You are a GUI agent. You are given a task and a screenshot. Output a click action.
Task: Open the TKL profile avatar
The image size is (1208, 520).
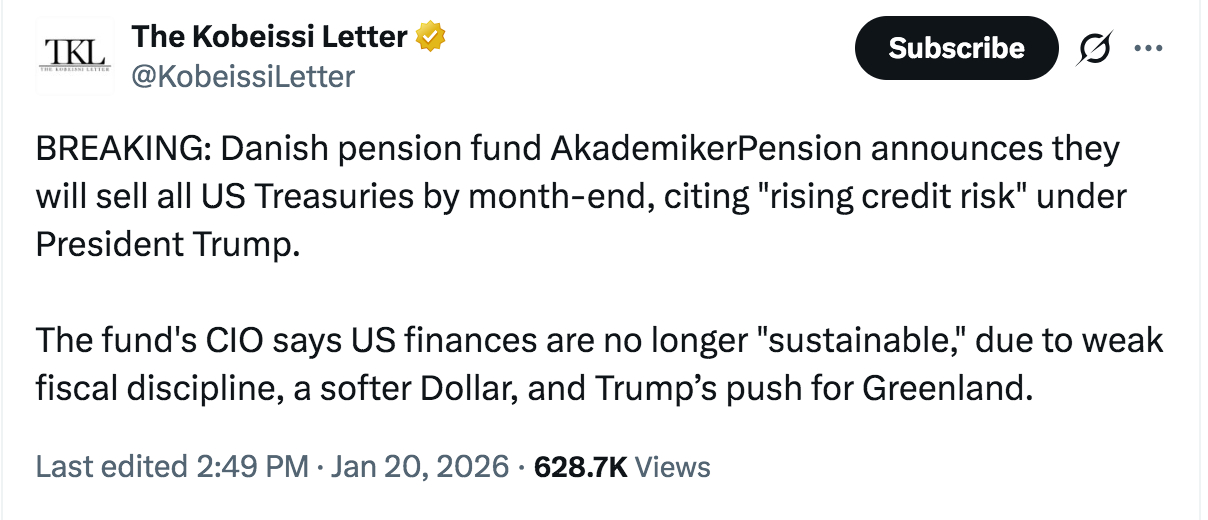pyautogui.click(x=74, y=57)
